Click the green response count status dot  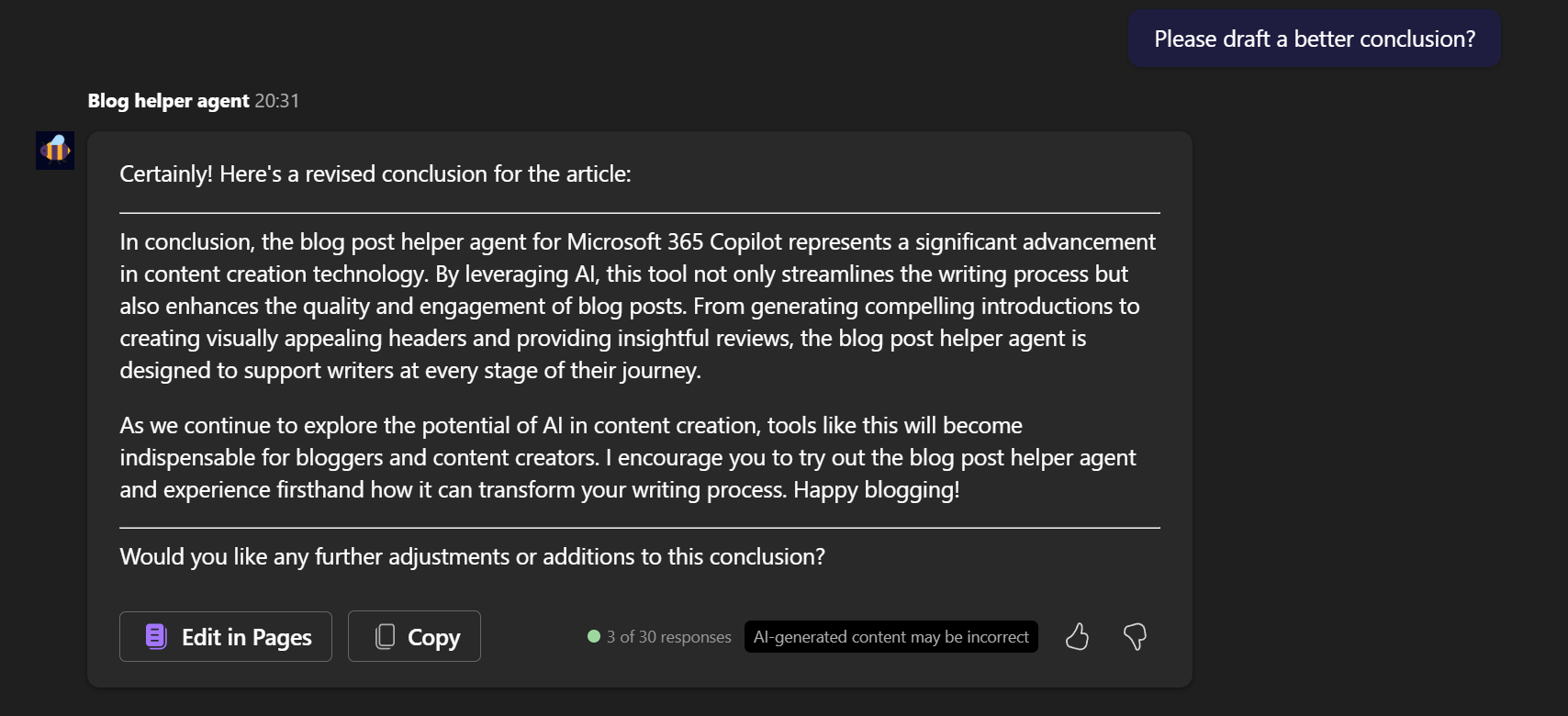pyautogui.click(x=594, y=636)
